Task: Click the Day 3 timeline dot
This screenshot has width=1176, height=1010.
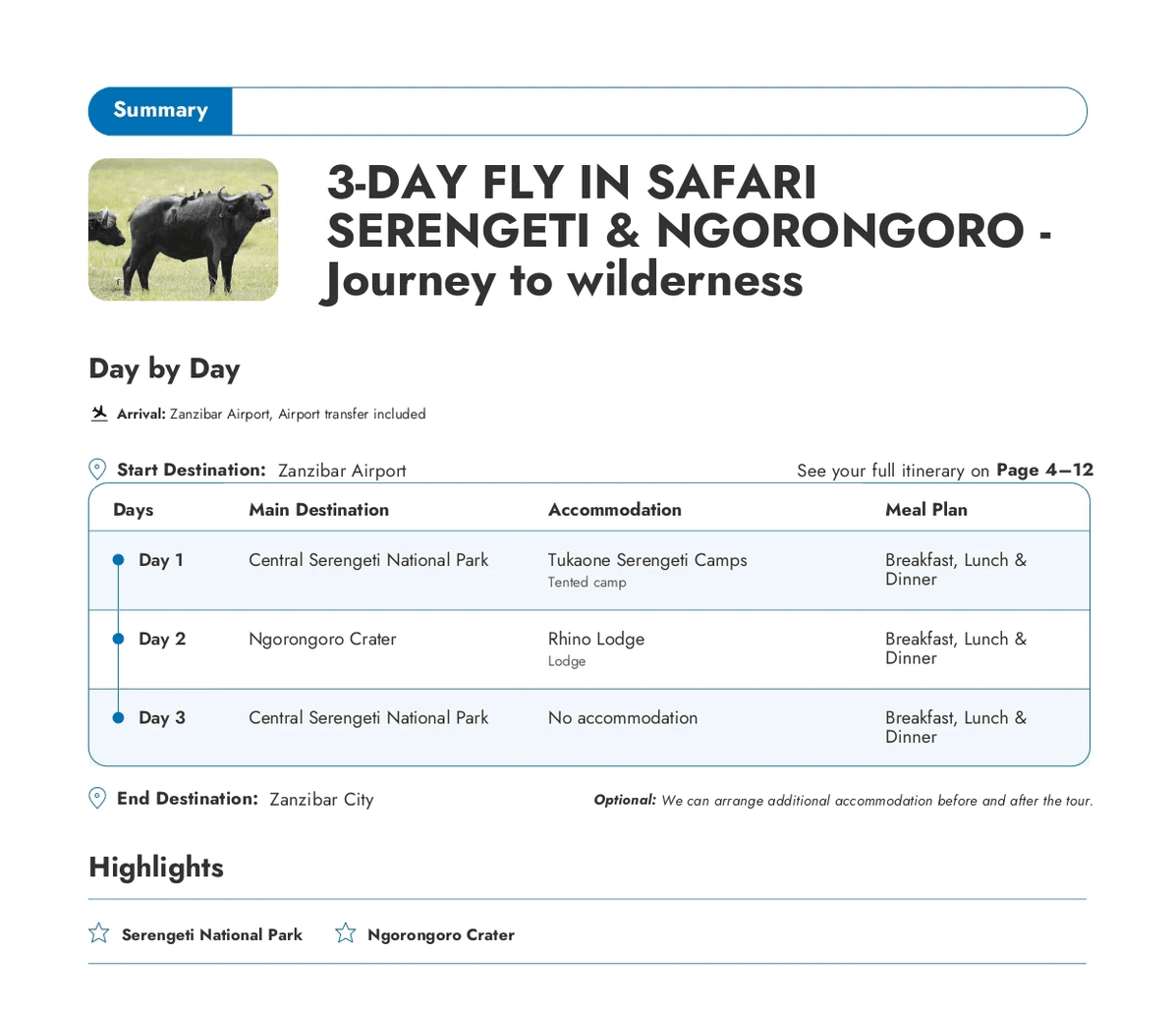Action: click(x=119, y=717)
